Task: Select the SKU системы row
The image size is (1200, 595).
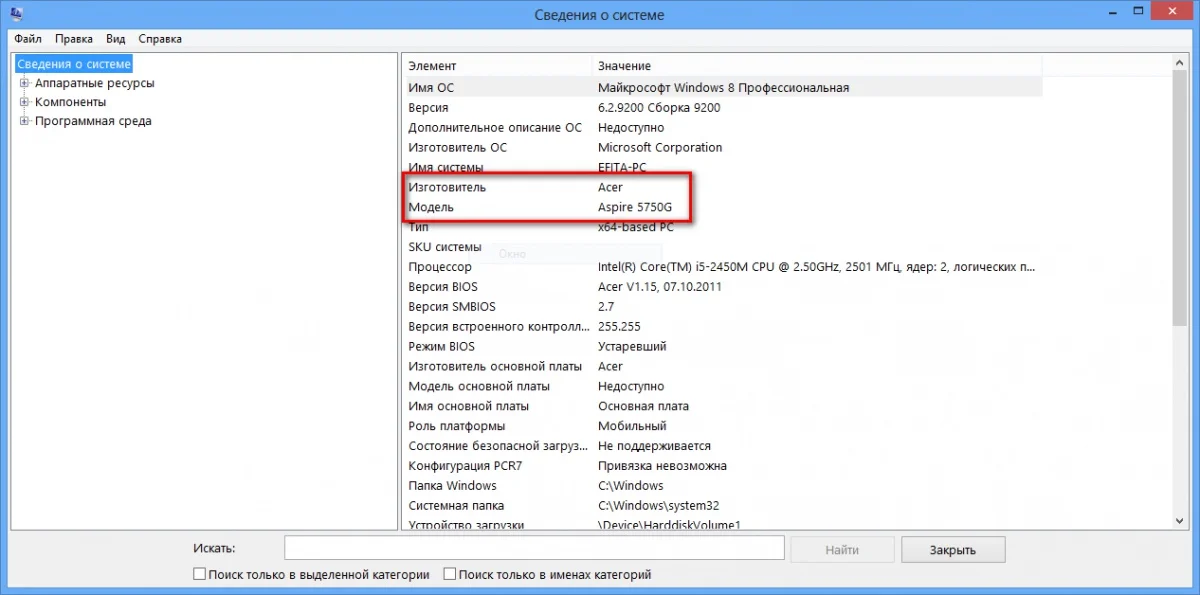Action: [x=723, y=247]
